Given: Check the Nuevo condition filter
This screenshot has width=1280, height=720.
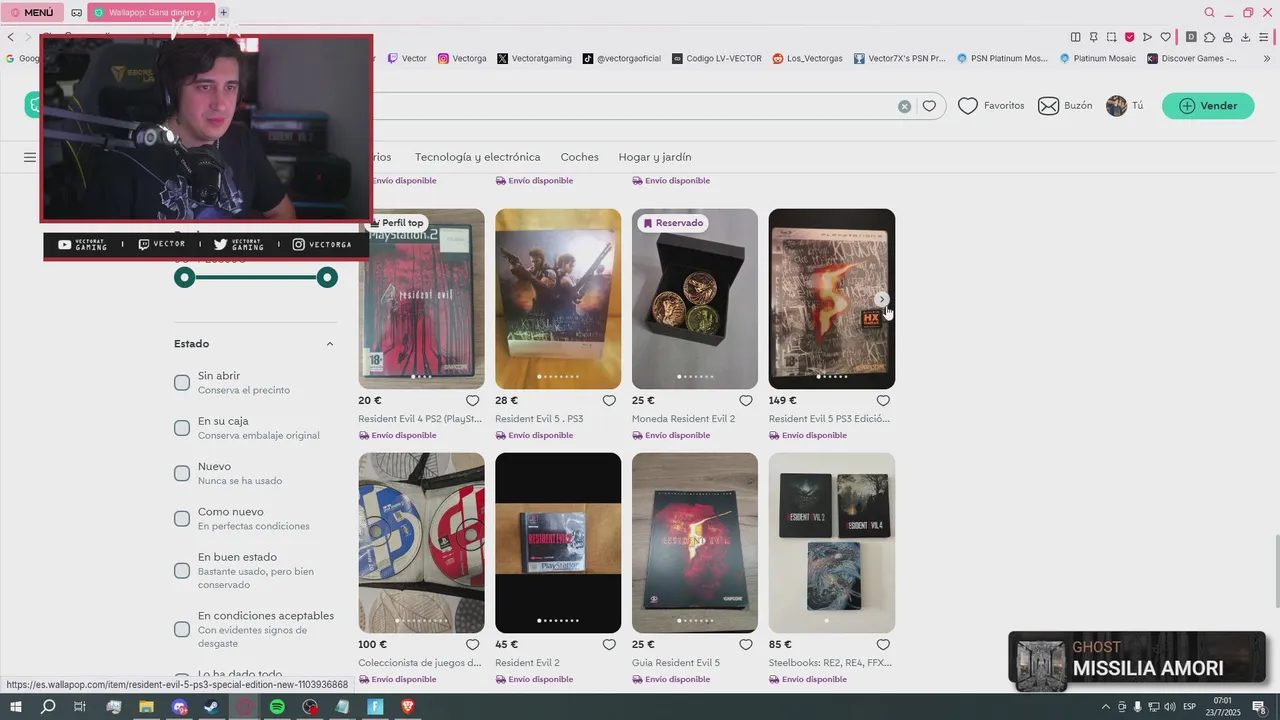Looking at the screenshot, I should coord(182,473).
